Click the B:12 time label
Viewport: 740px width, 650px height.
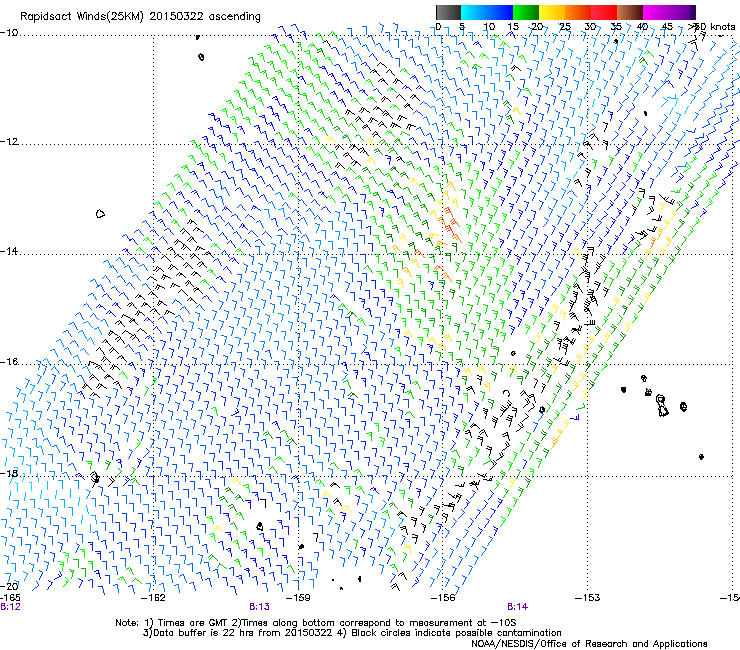click(x=10, y=607)
